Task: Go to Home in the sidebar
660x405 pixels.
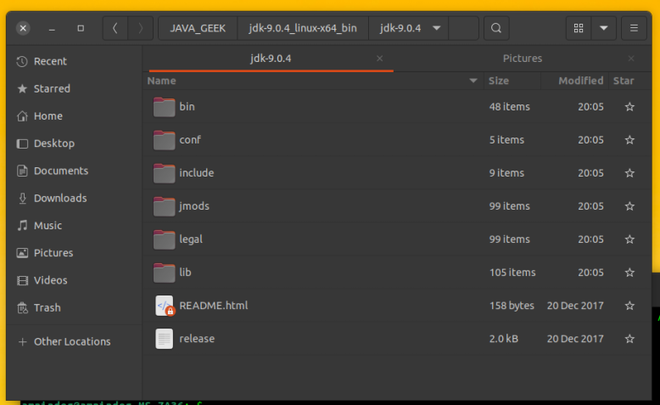Action: pos(74,116)
